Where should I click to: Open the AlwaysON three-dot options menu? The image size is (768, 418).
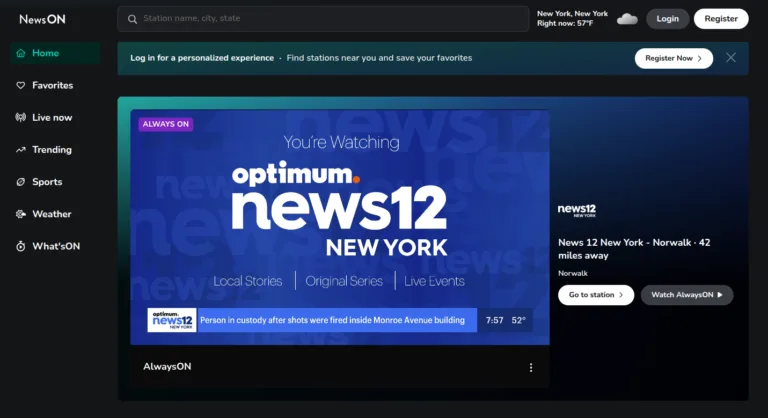tap(531, 368)
